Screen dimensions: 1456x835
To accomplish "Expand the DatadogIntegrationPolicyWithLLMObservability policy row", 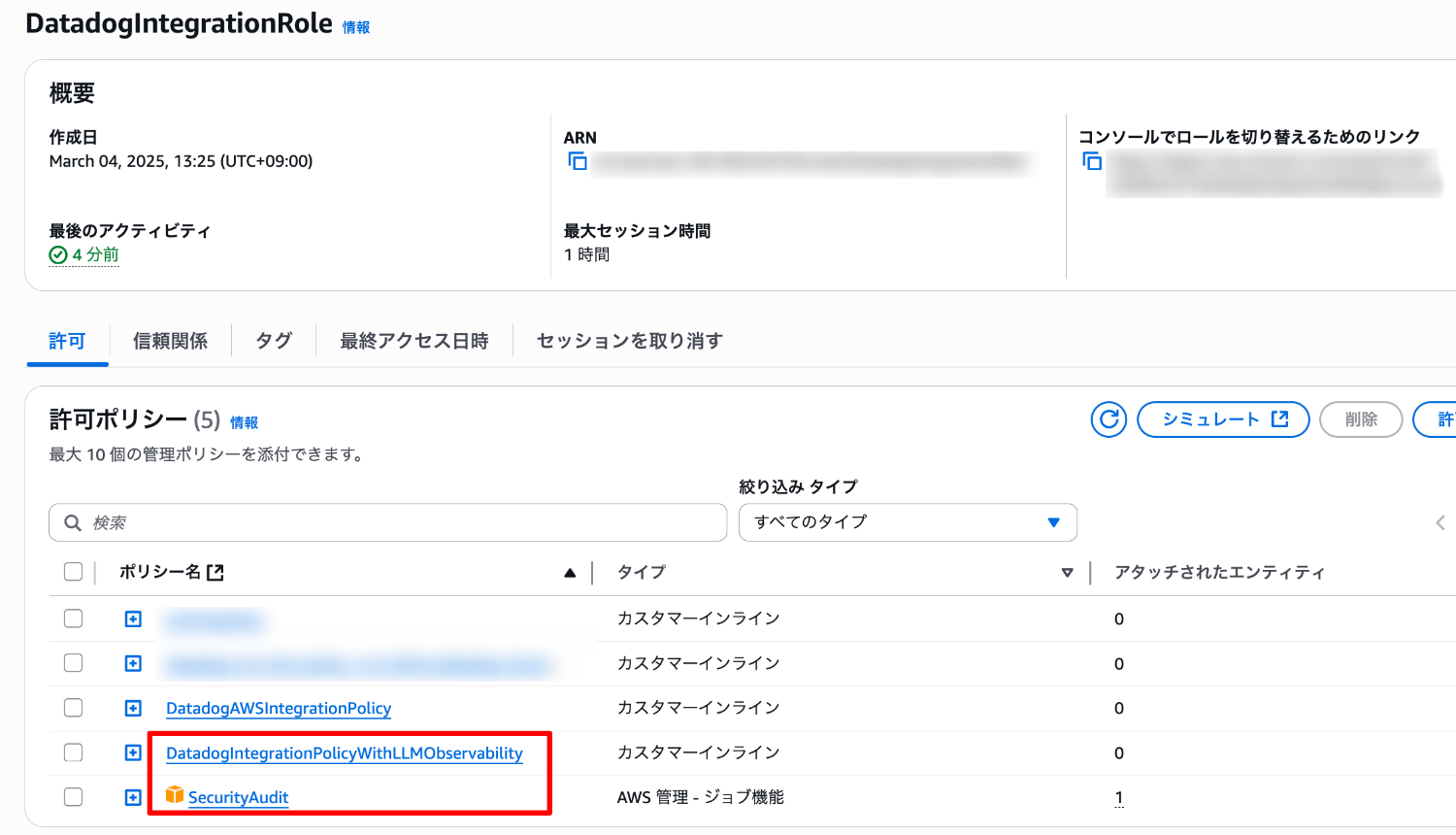I will (133, 752).
